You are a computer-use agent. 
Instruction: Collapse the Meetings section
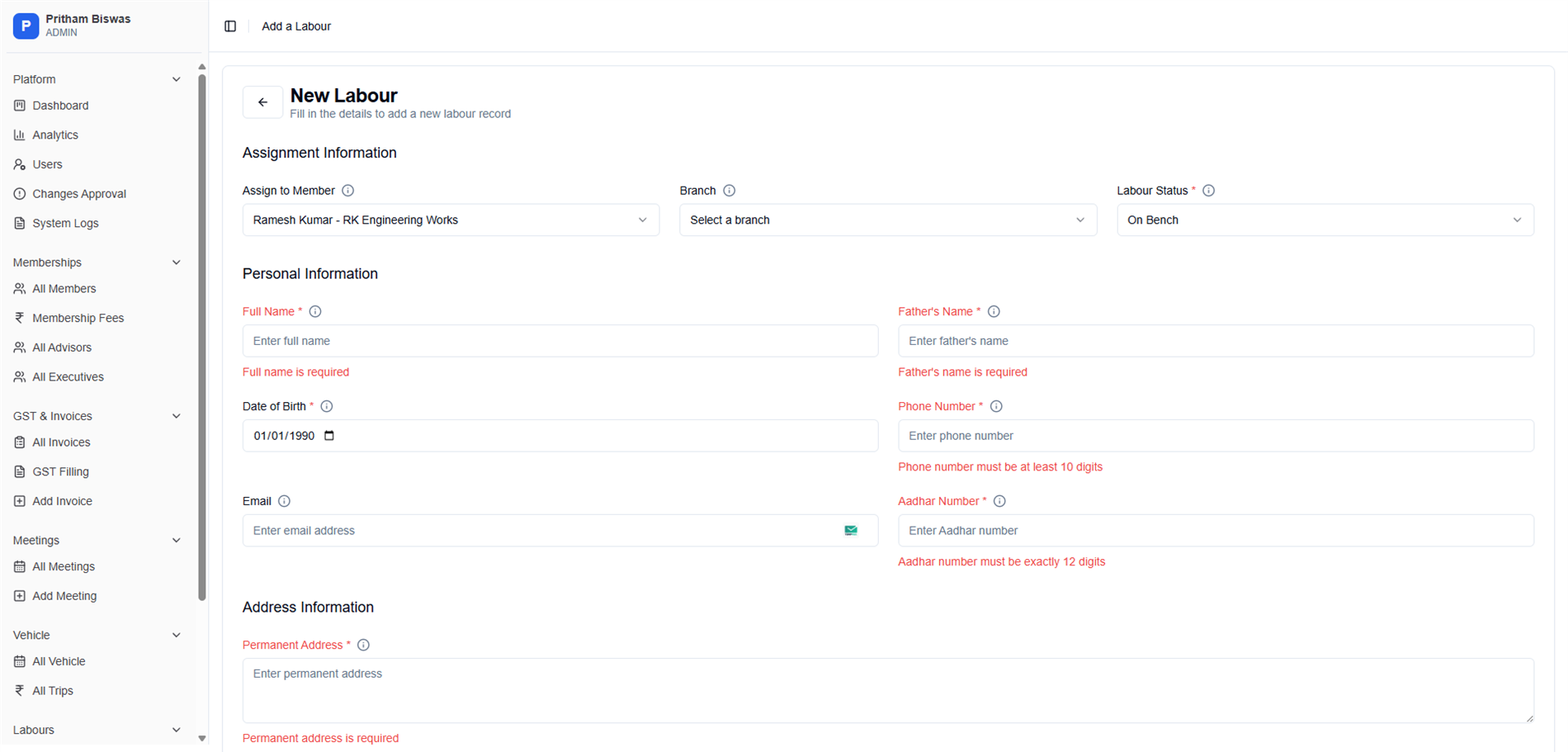(176, 541)
